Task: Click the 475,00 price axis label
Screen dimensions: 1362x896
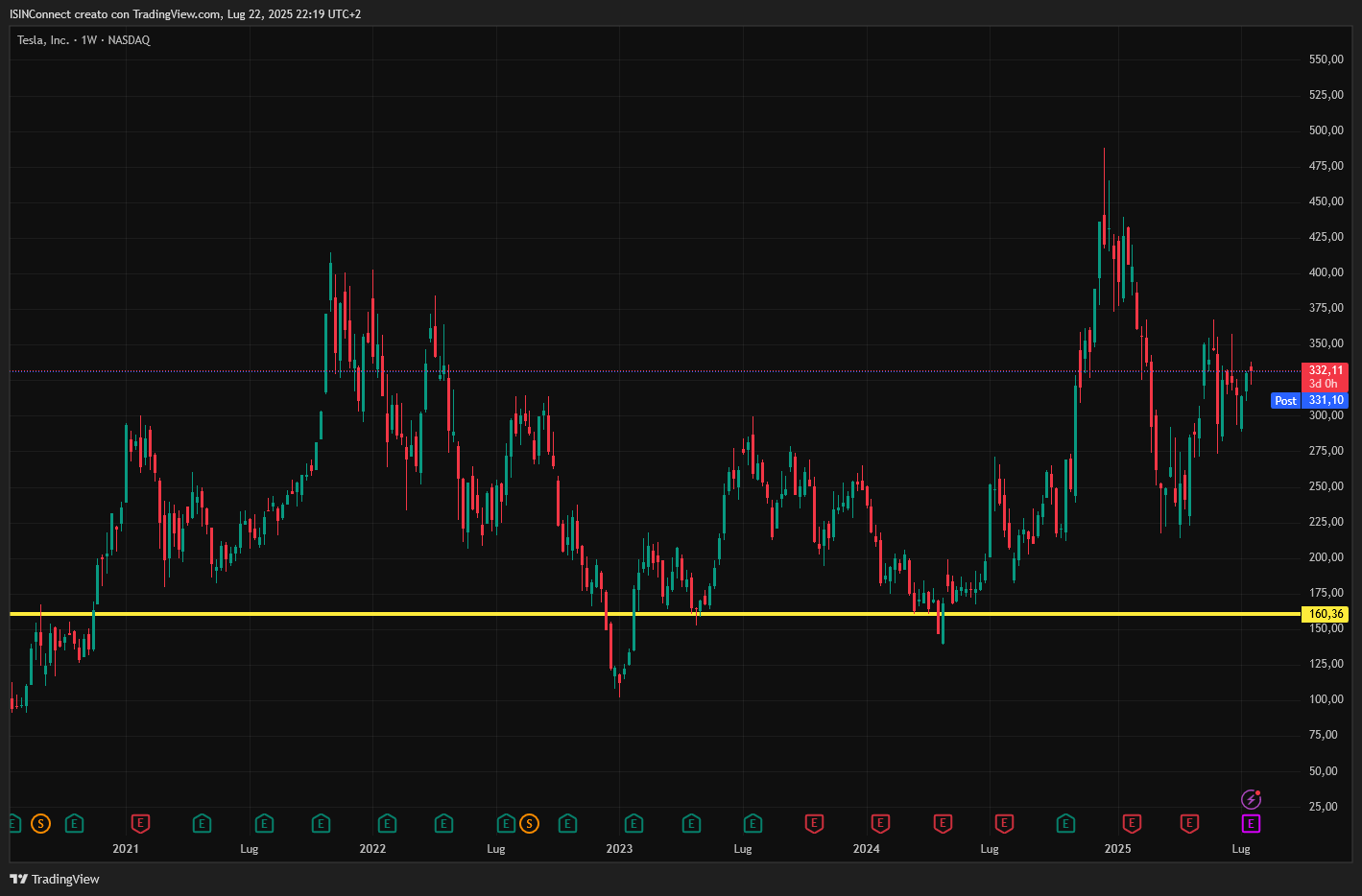Action: tap(1326, 166)
